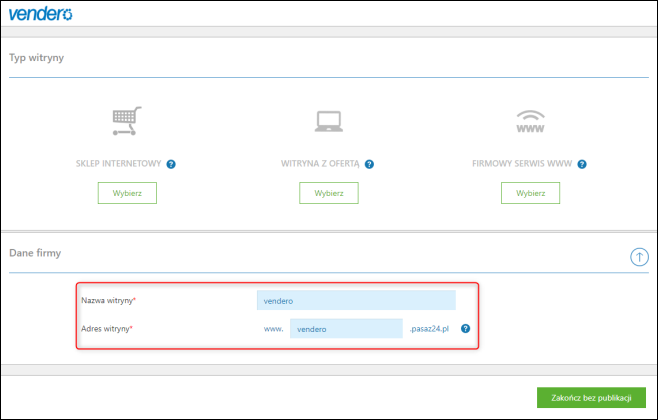Click the laptop icon for Witryna z ofertą
658x420 pixels.
point(329,121)
